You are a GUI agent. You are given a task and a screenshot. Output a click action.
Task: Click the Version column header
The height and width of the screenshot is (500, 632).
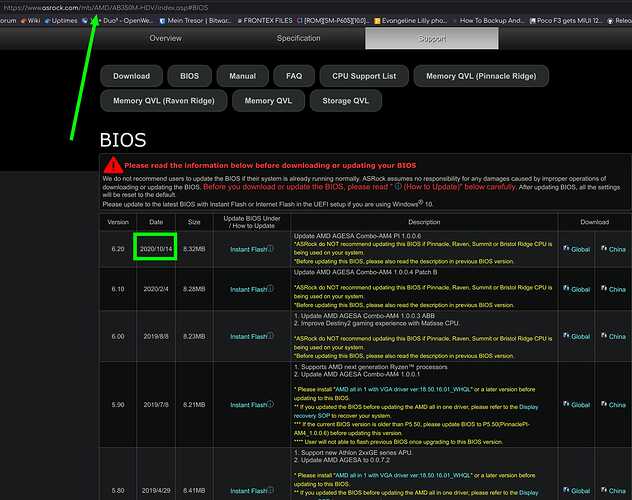[x=118, y=222]
